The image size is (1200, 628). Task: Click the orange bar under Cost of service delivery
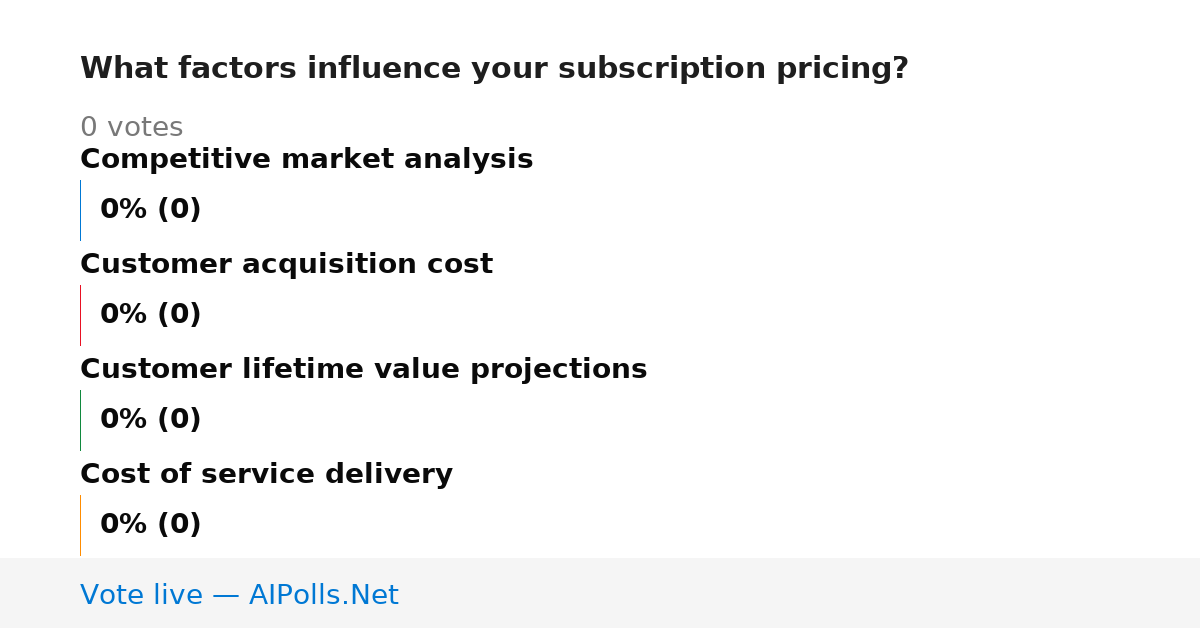coord(81,525)
